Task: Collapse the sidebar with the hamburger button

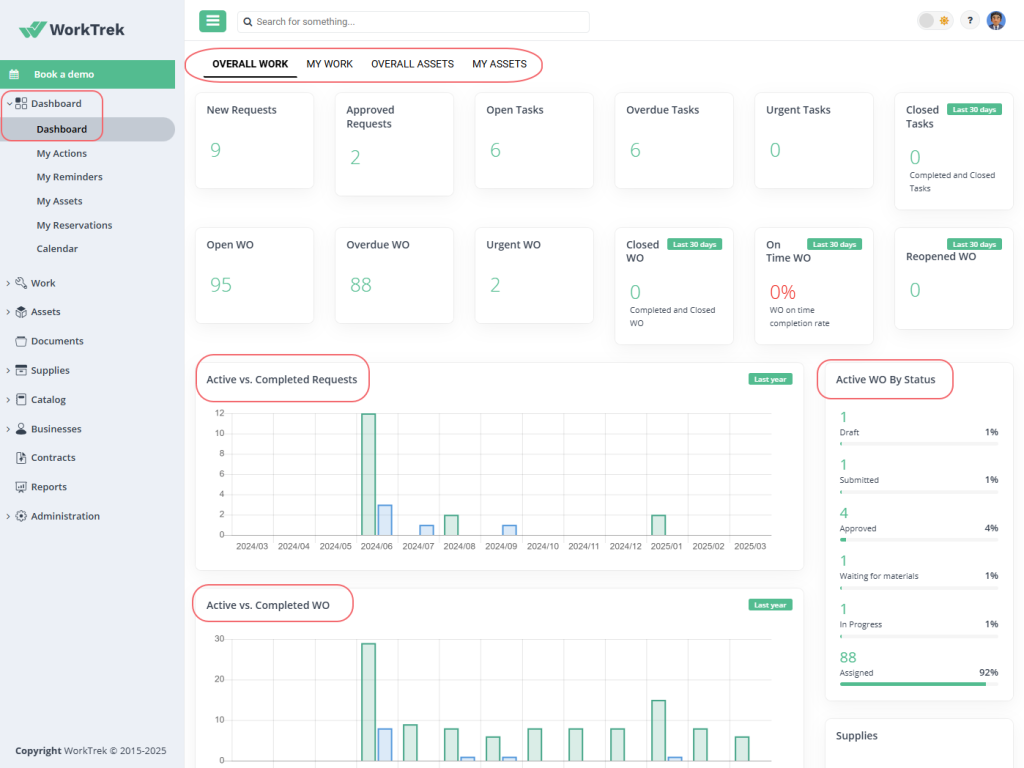Action: [212, 20]
